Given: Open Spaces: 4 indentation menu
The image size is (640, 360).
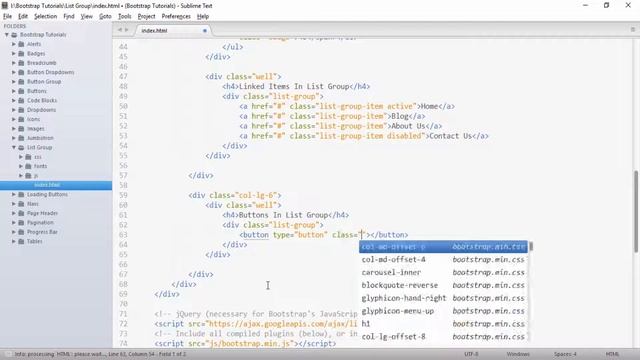Looking at the screenshot, I should point(565,354).
